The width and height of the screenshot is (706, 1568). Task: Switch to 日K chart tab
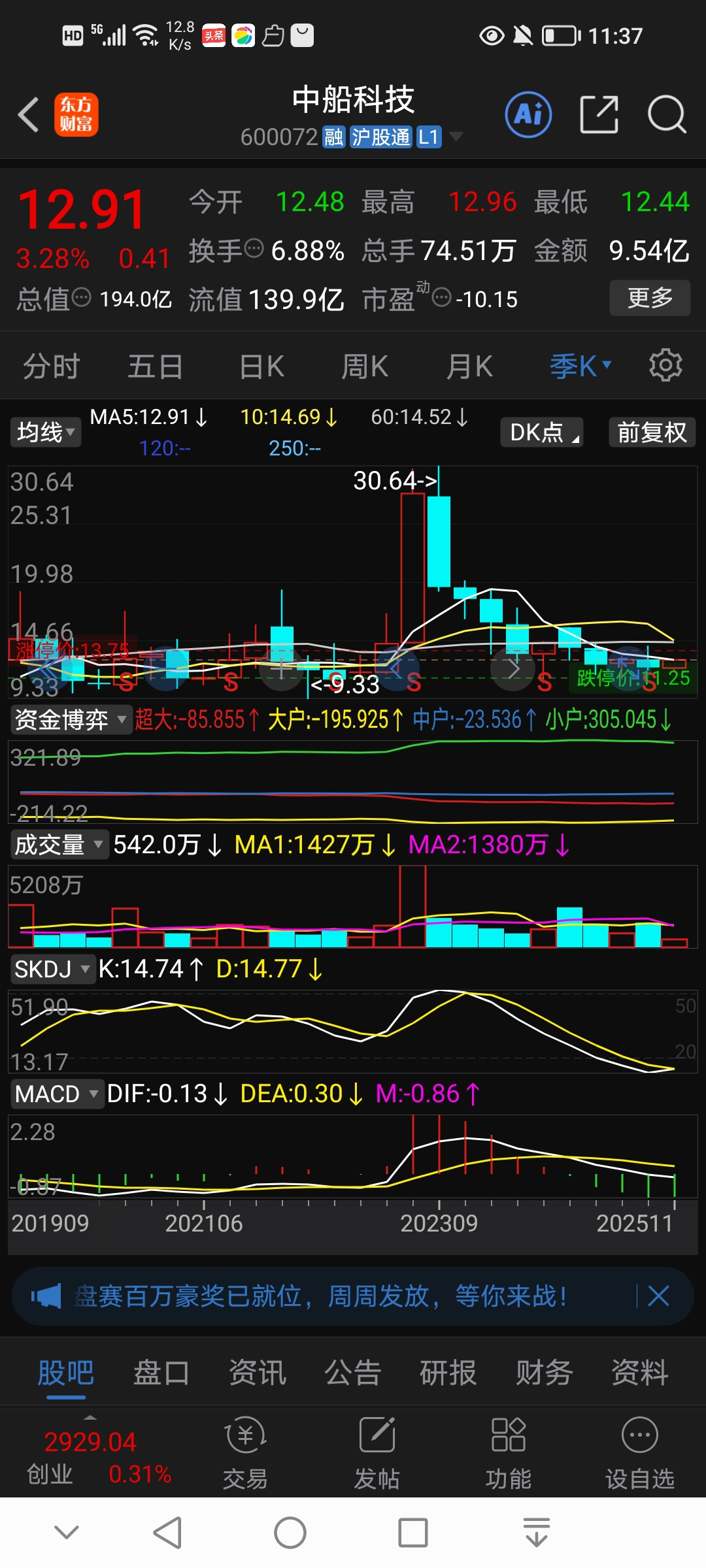click(261, 366)
